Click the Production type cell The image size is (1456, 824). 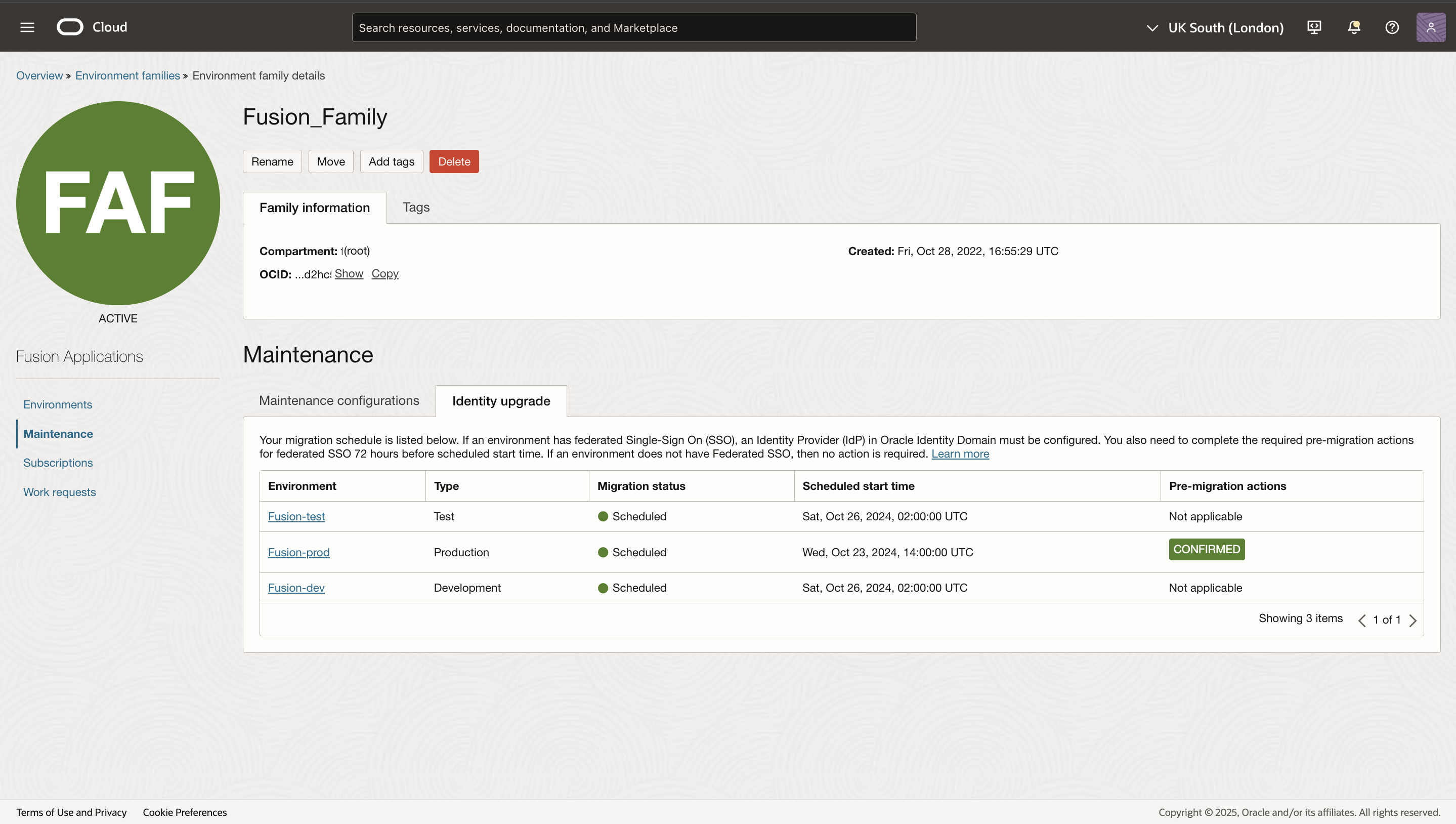point(461,552)
